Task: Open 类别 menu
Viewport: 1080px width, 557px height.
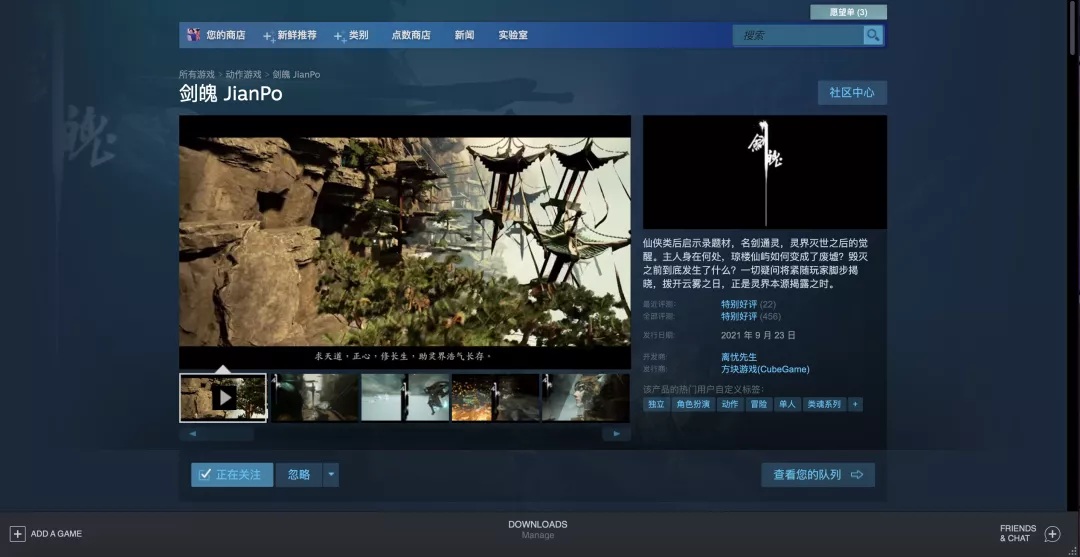Action: coord(358,34)
